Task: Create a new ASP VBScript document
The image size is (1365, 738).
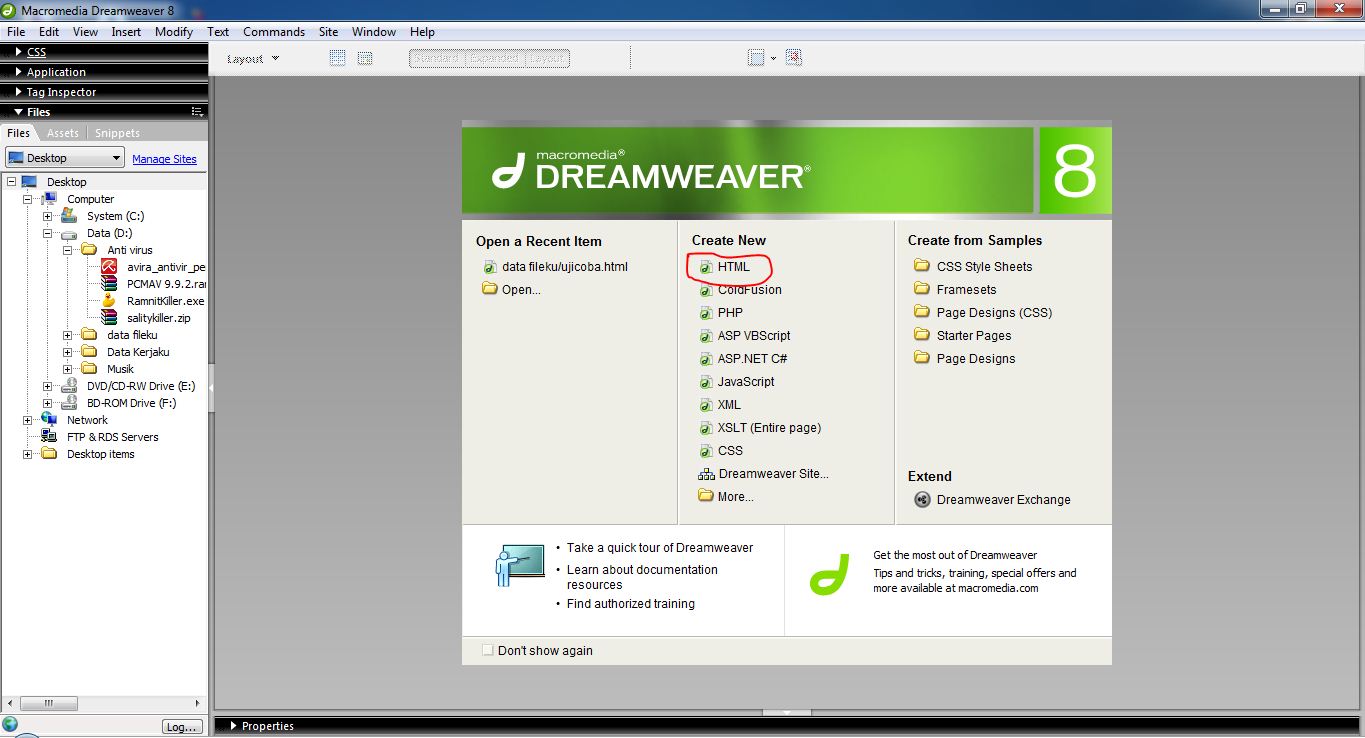Action: pyautogui.click(x=745, y=336)
